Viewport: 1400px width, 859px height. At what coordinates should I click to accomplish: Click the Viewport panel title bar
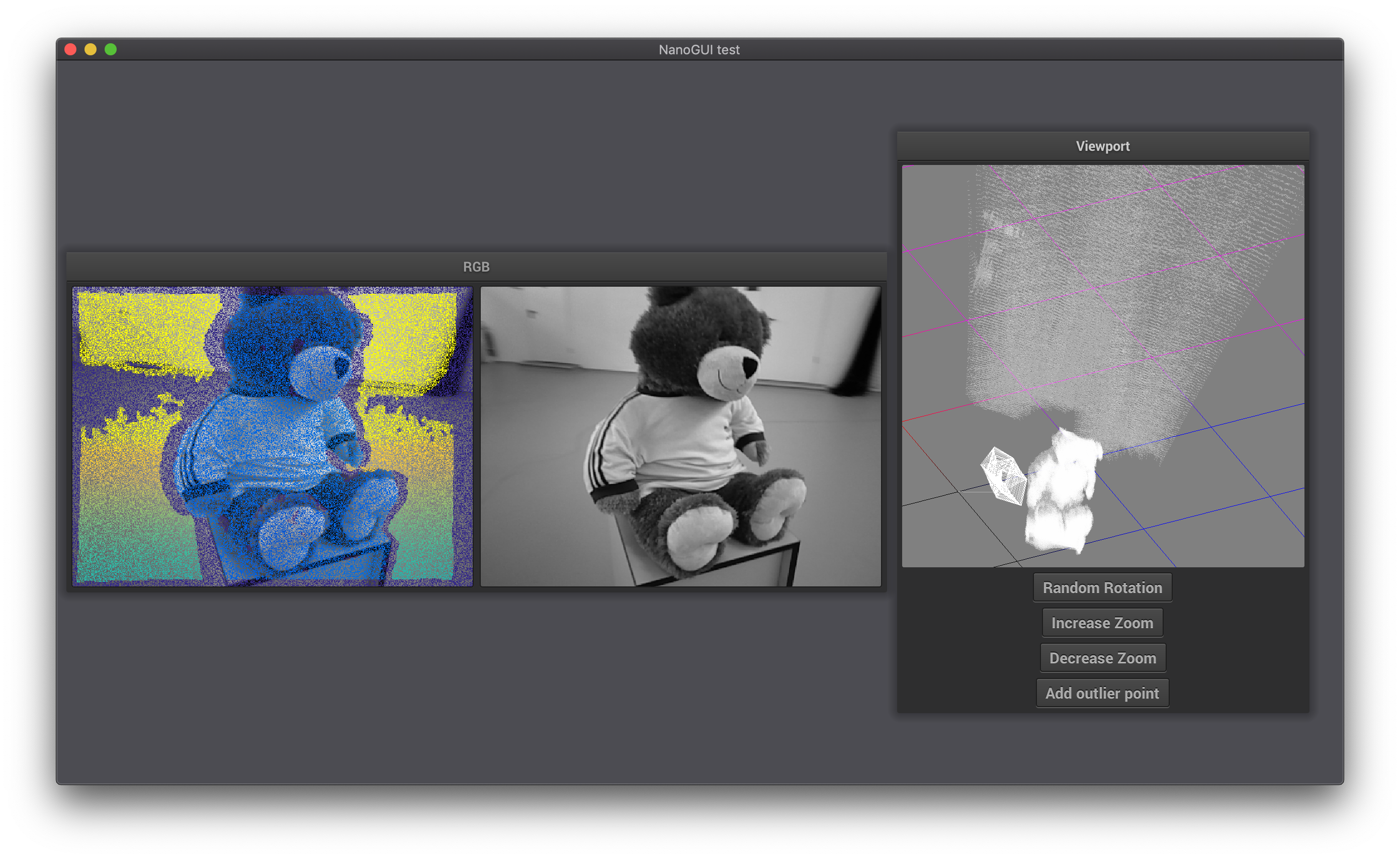pos(1102,146)
